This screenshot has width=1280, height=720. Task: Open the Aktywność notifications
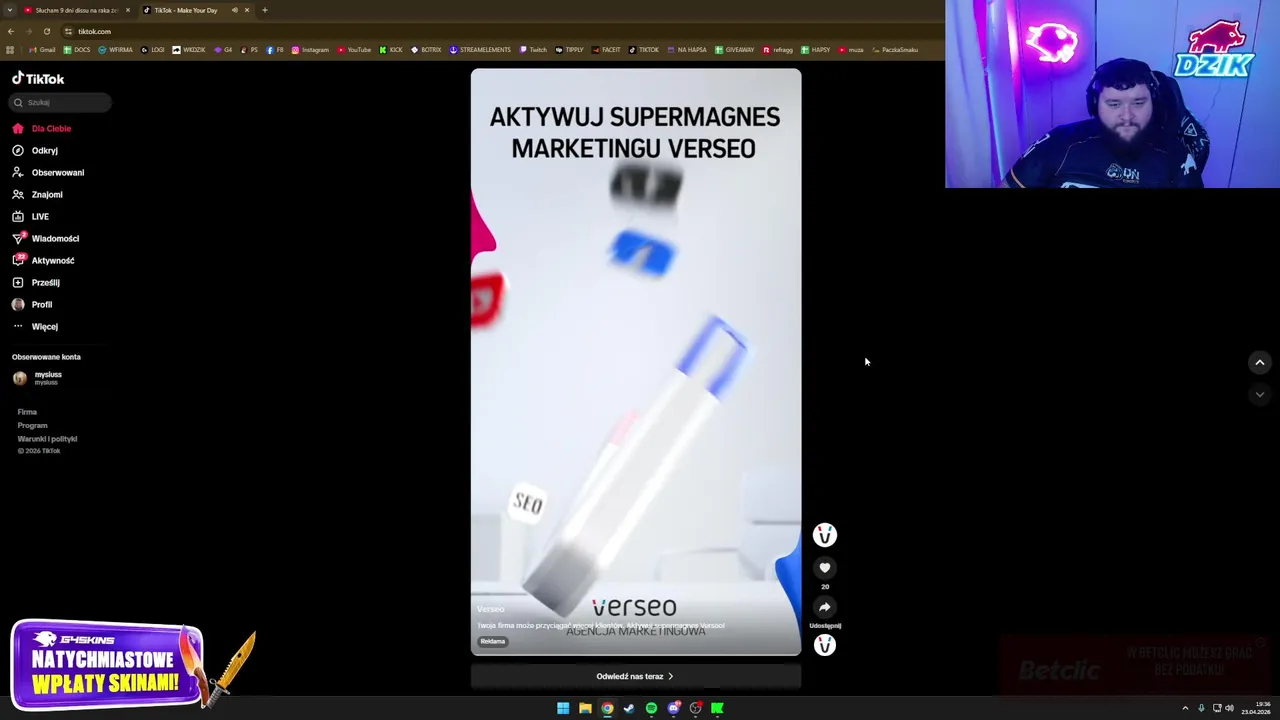tap(43, 260)
